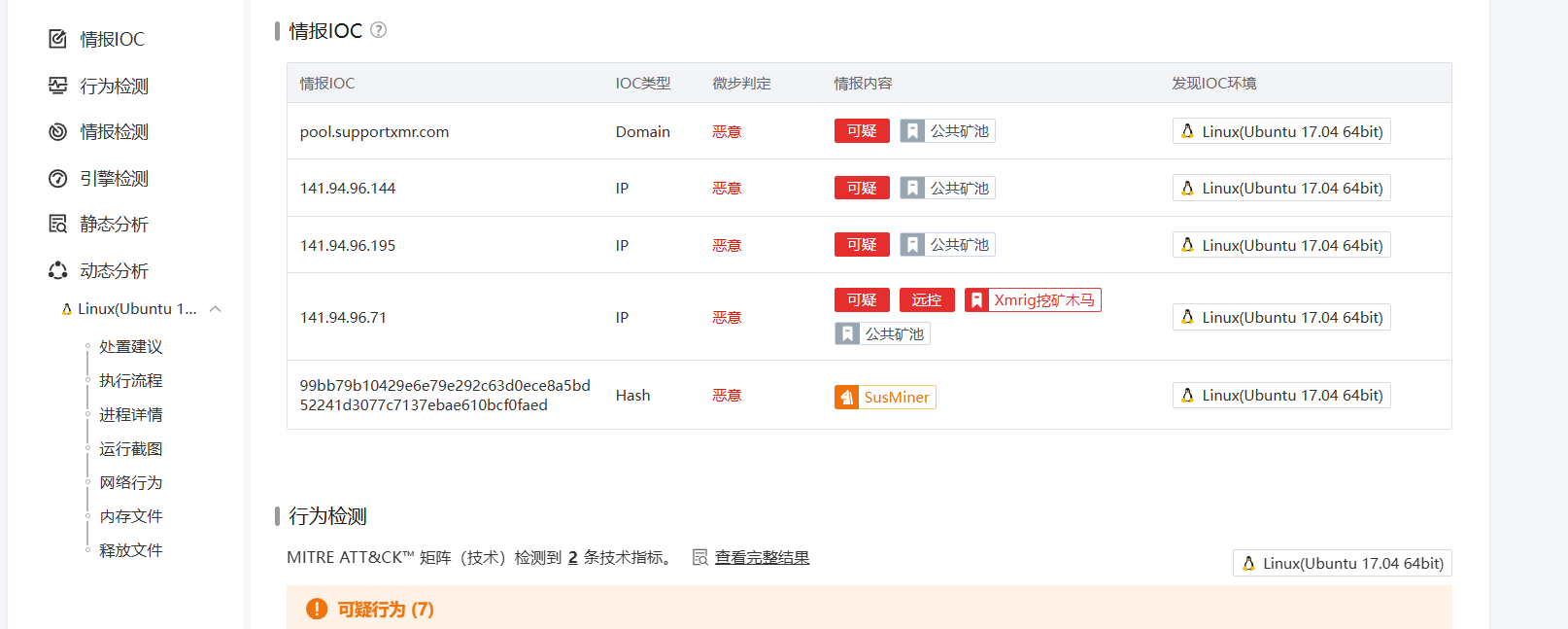This screenshot has width=1568, height=629.
Task: Click the 情报IOC sidebar icon
Action: (x=58, y=39)
